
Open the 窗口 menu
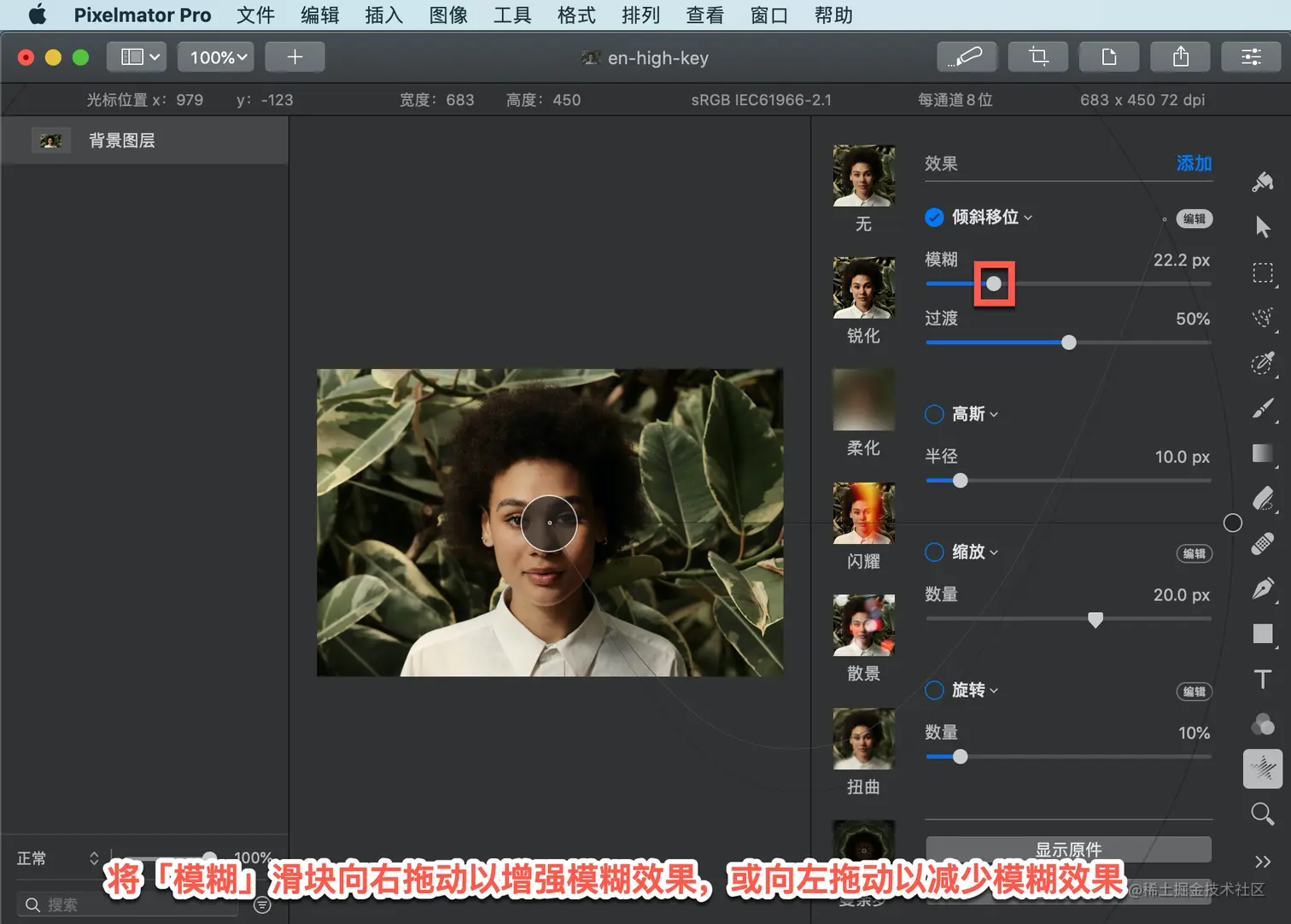pos(769,15)
